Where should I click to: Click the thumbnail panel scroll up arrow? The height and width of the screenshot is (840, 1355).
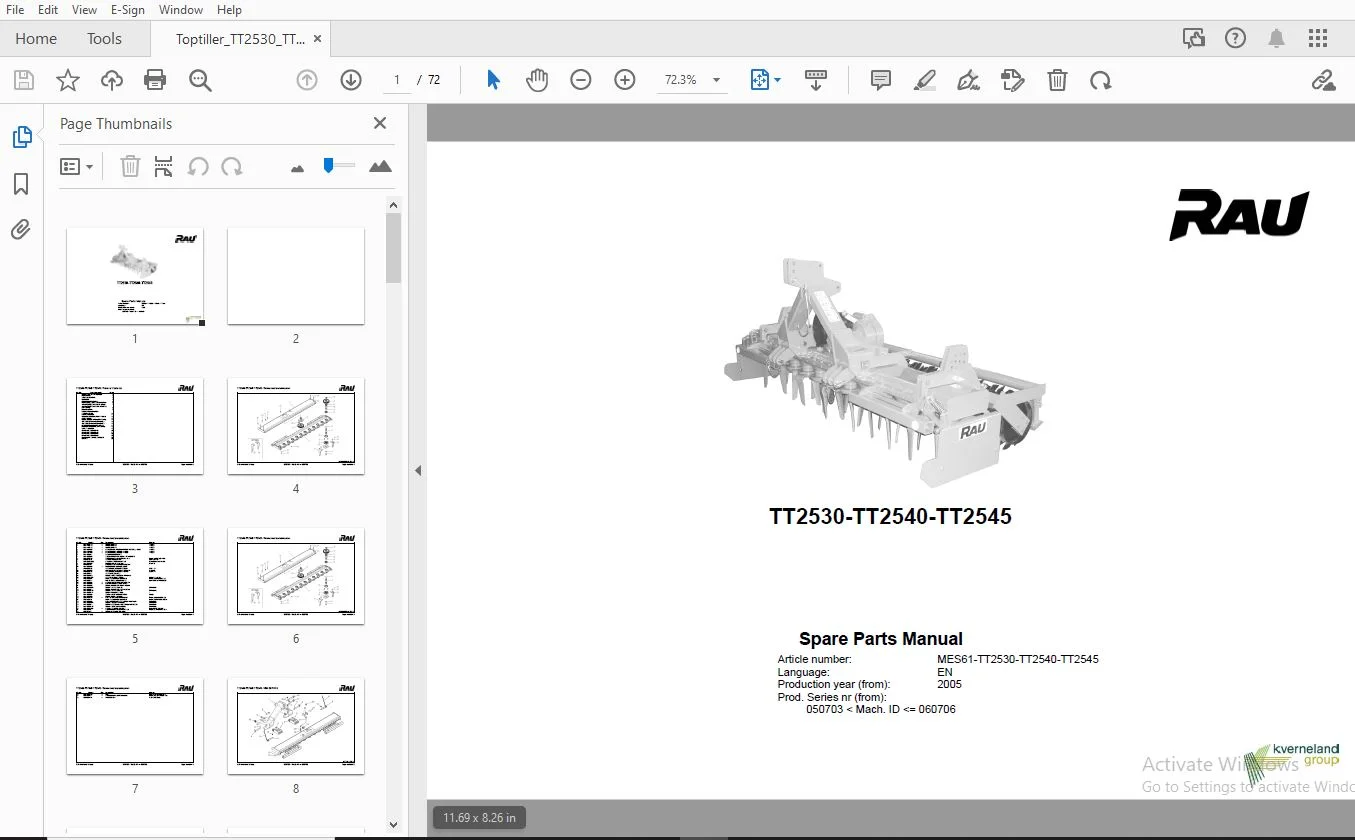pos(393,205)
